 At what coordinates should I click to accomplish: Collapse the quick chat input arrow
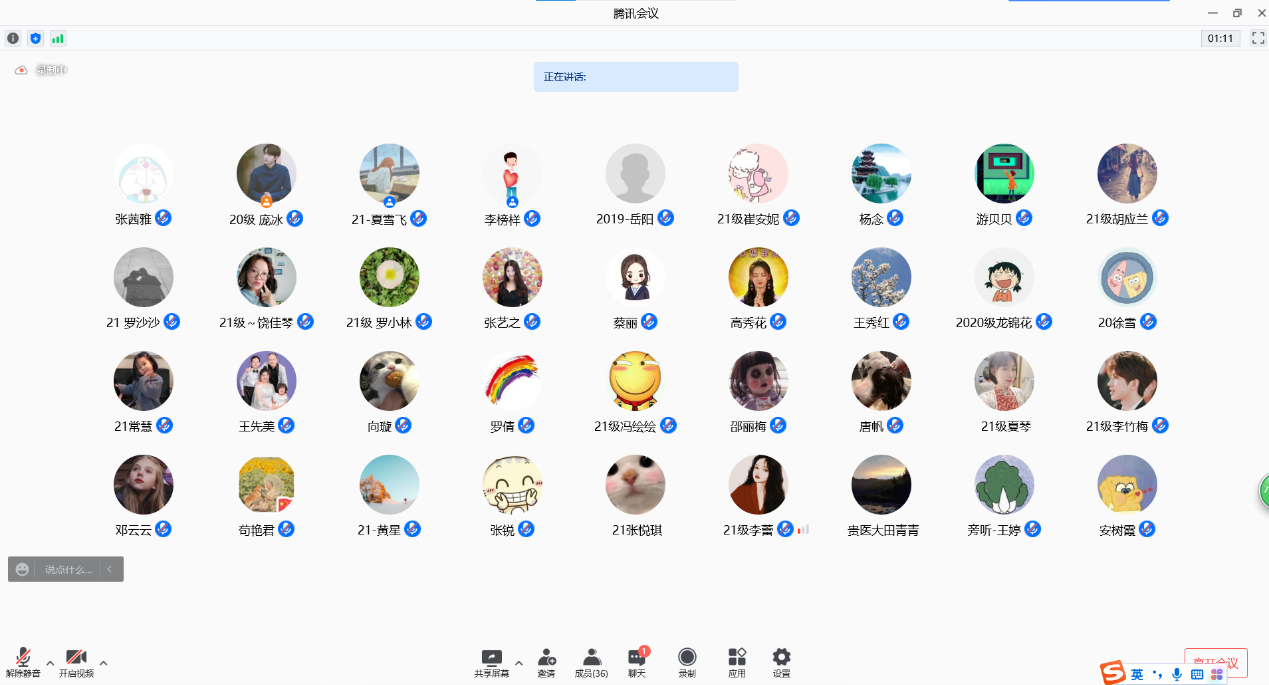(110, 569)
